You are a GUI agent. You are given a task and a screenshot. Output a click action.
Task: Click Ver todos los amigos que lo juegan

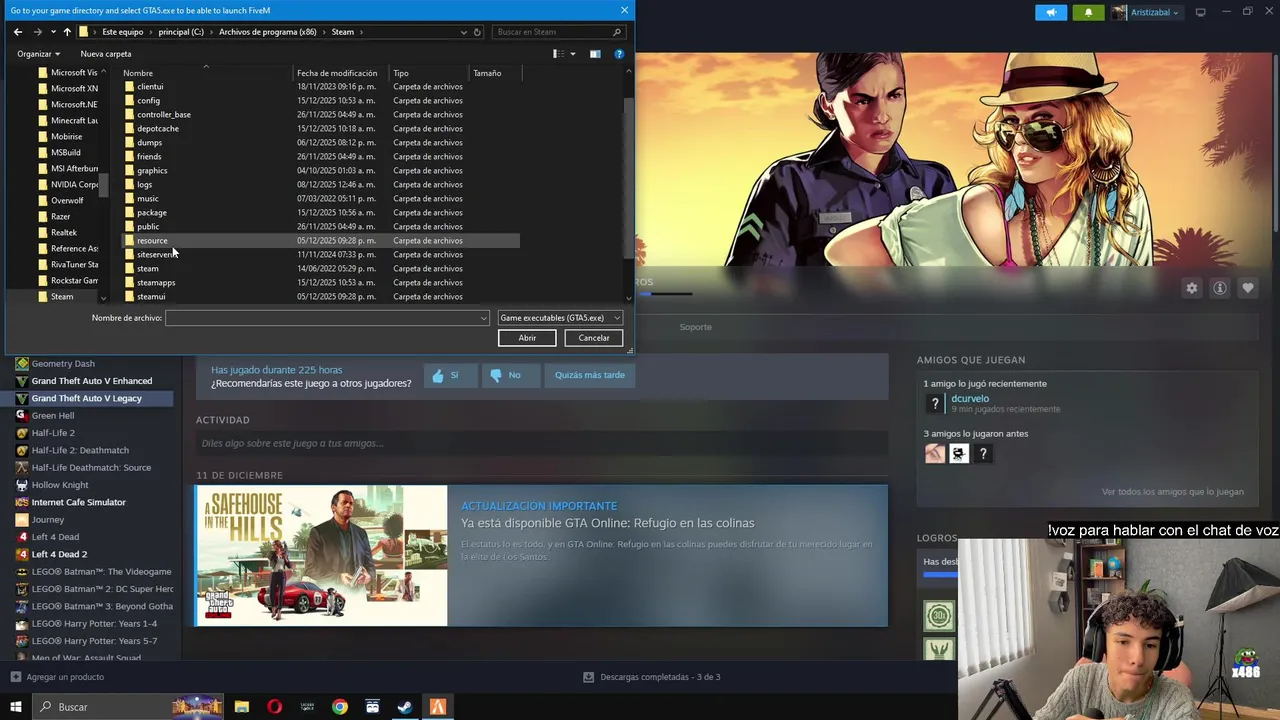(1172, 492)
